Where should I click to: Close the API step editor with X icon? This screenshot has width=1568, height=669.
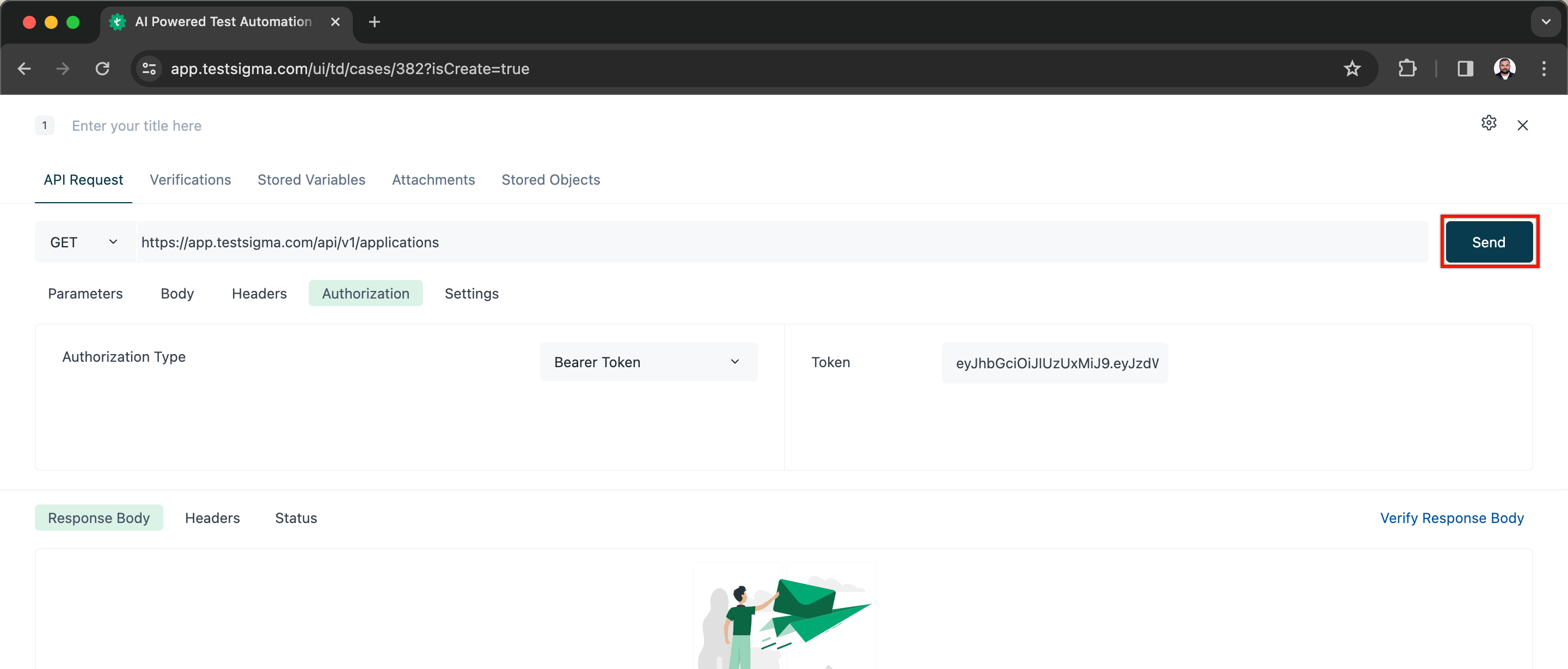click(1522, 125)
